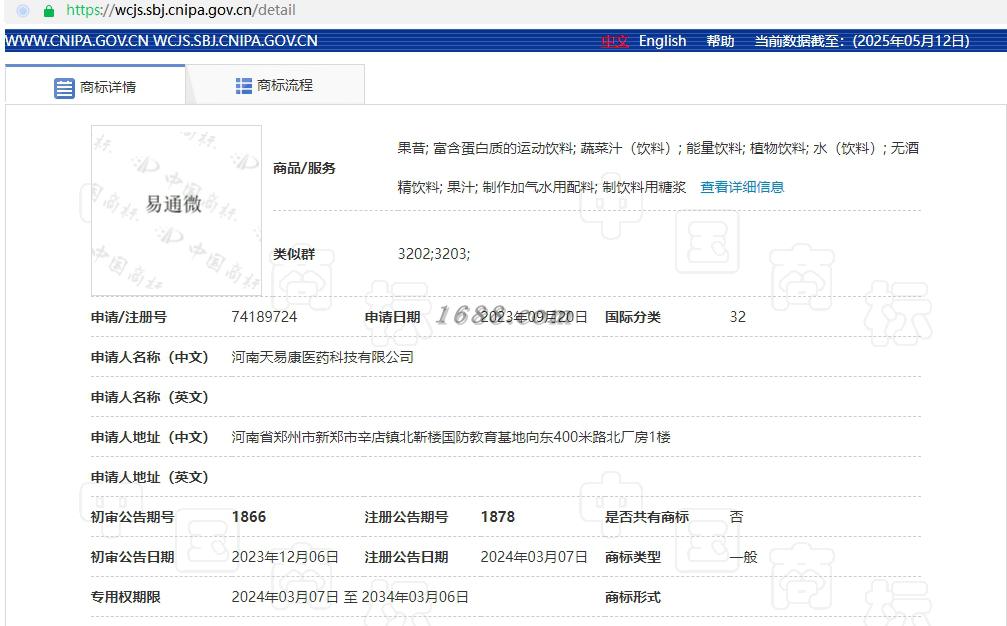Click the site info circle icon

[x=23, y=10]
